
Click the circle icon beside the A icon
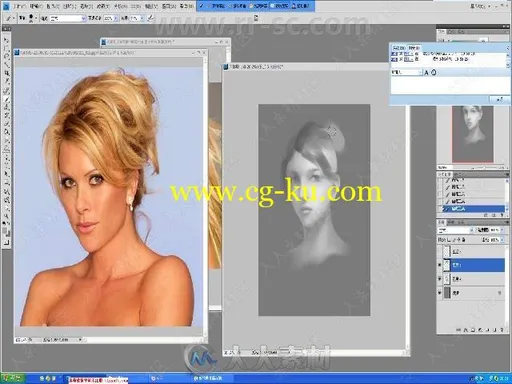434,72
